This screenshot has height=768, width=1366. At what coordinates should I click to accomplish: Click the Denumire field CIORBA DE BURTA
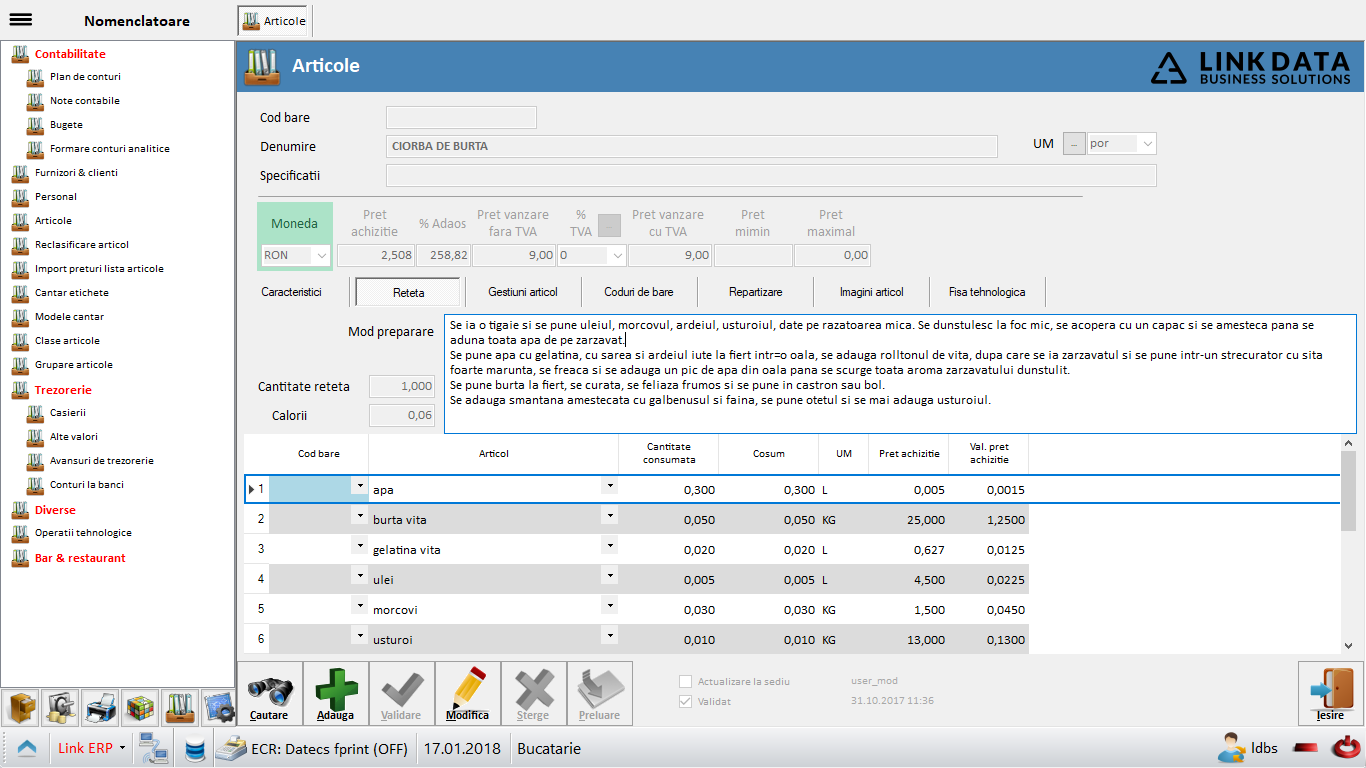pos(692,146)
